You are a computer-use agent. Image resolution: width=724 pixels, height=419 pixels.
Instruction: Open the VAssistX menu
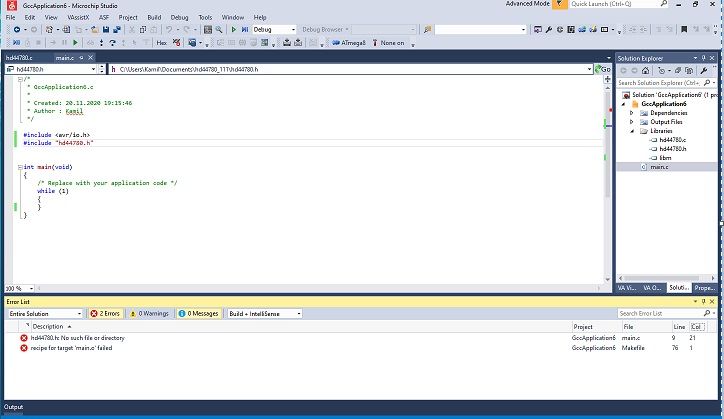[78, 18]
